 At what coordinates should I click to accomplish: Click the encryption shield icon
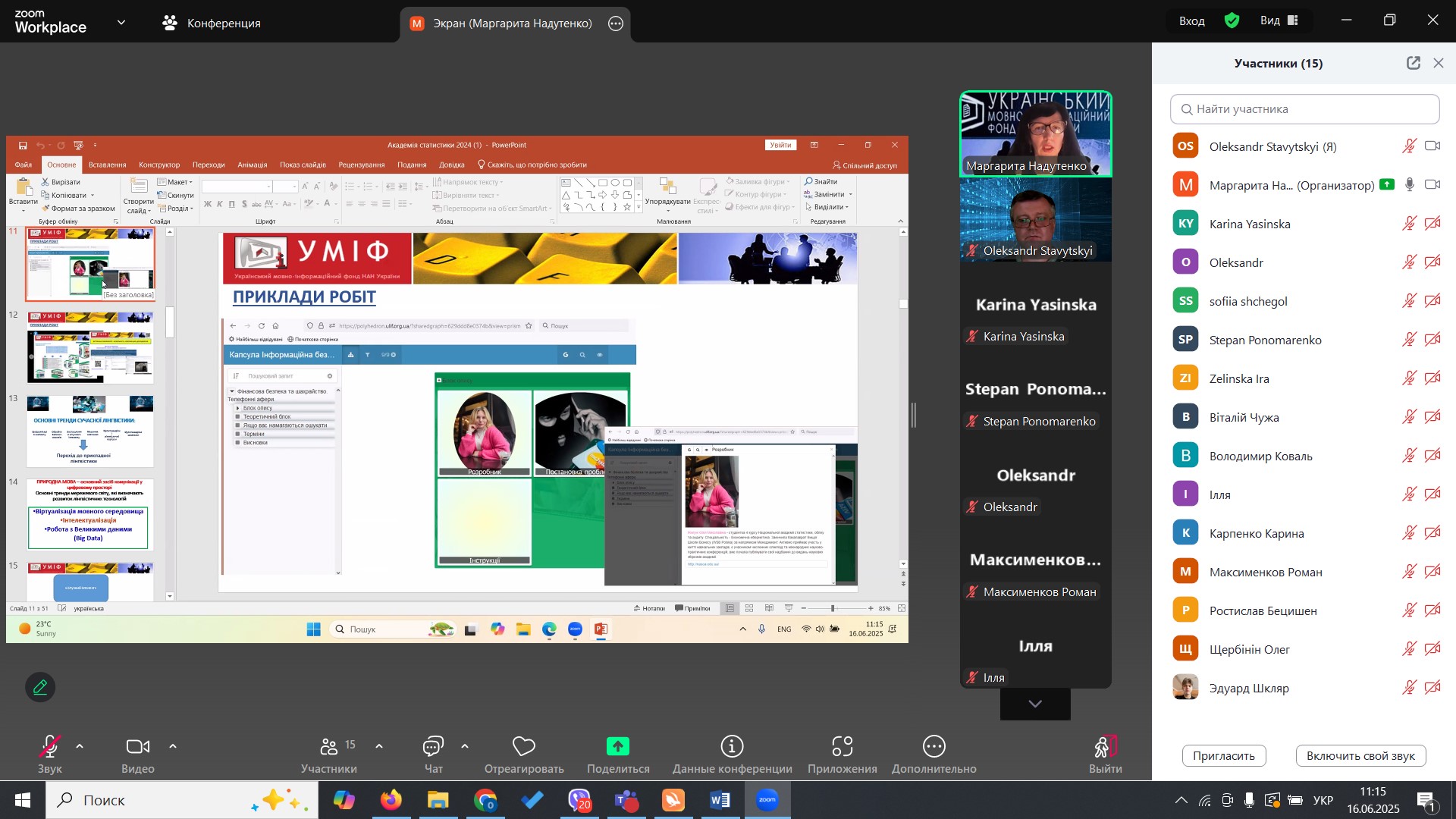pos(1232,21)
